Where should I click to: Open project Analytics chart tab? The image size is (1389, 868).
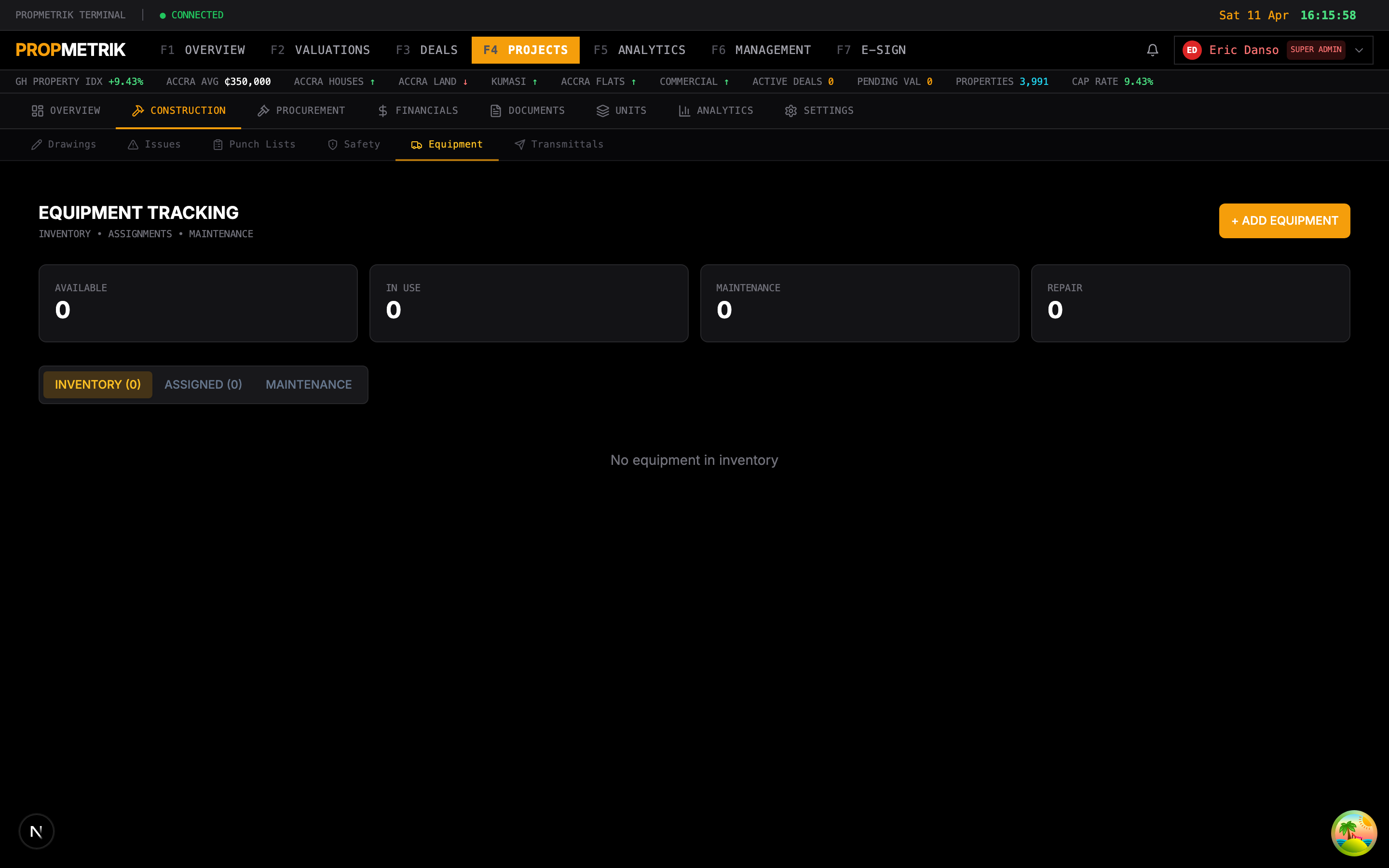(716, 111)
